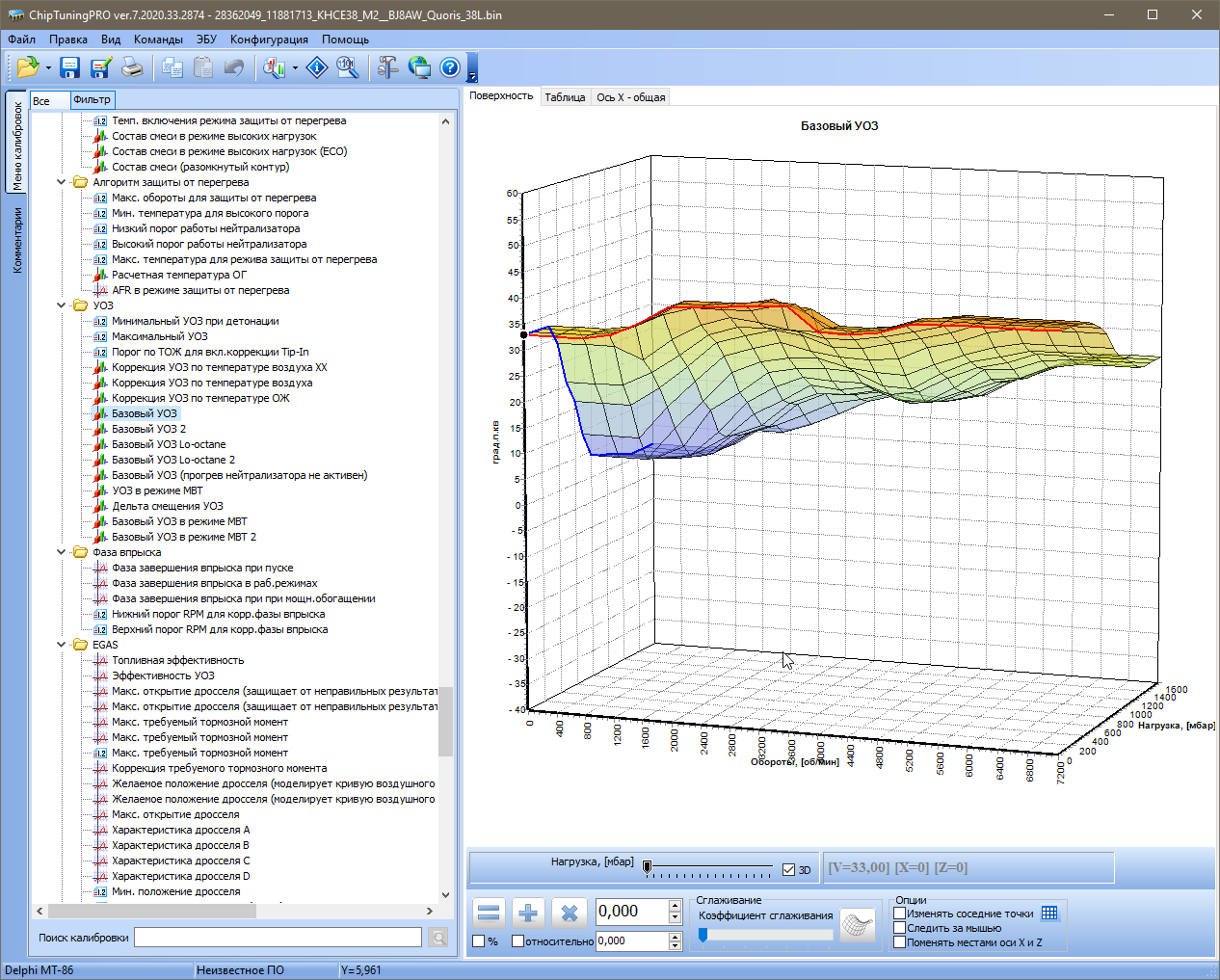Click the Save As icon with the pencil
This screenshot has width=1220, height=980.
click(x=100, y=67)
